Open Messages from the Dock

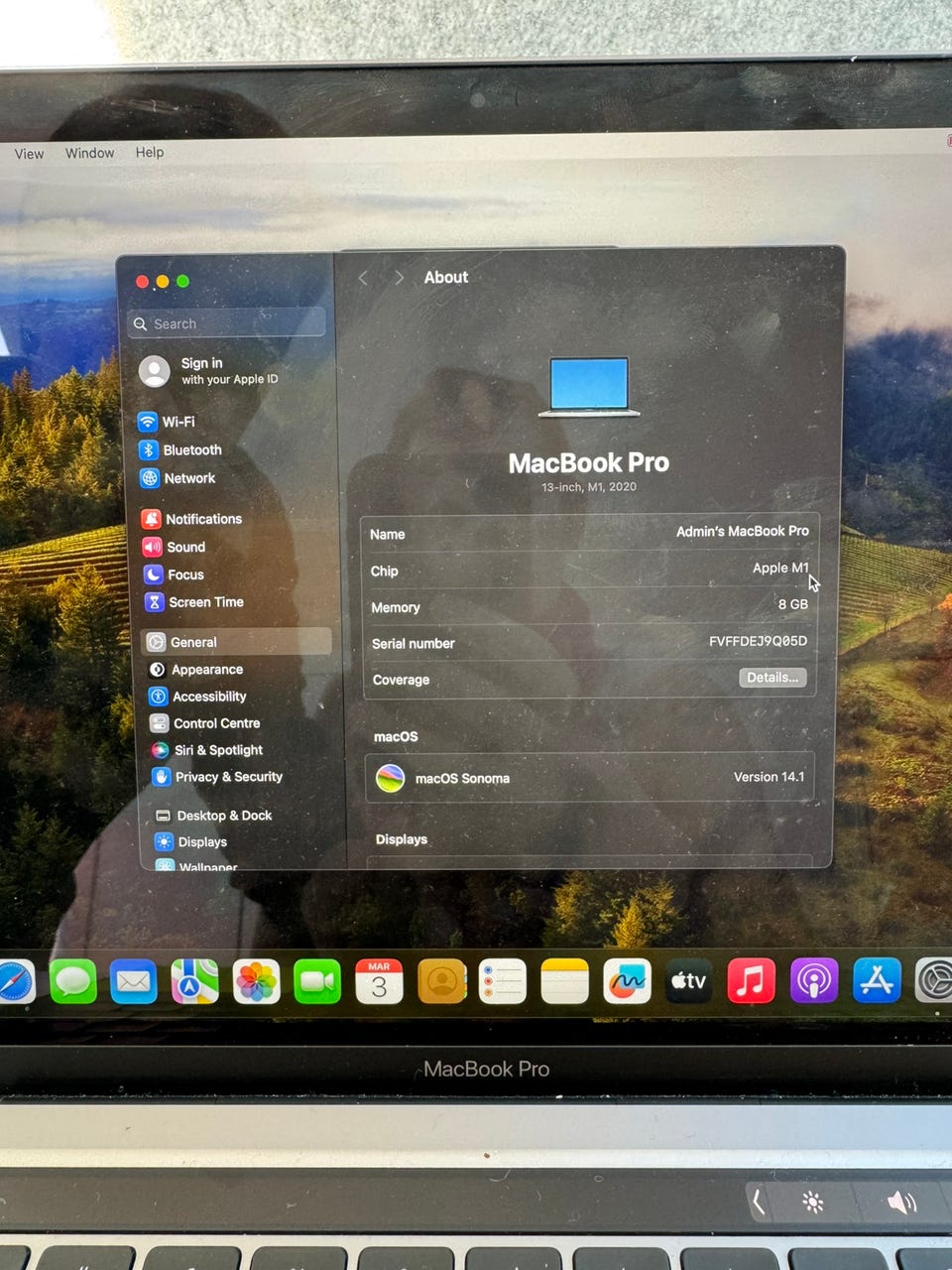coord(72,982)
